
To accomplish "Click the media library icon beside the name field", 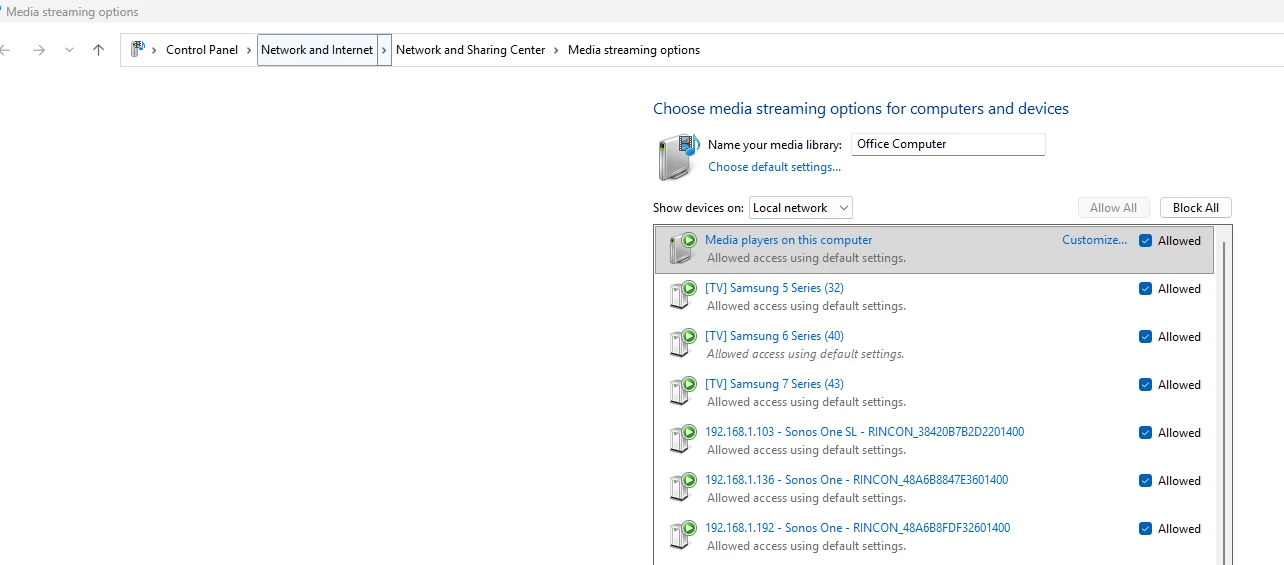I will click(x=678, y=157).
